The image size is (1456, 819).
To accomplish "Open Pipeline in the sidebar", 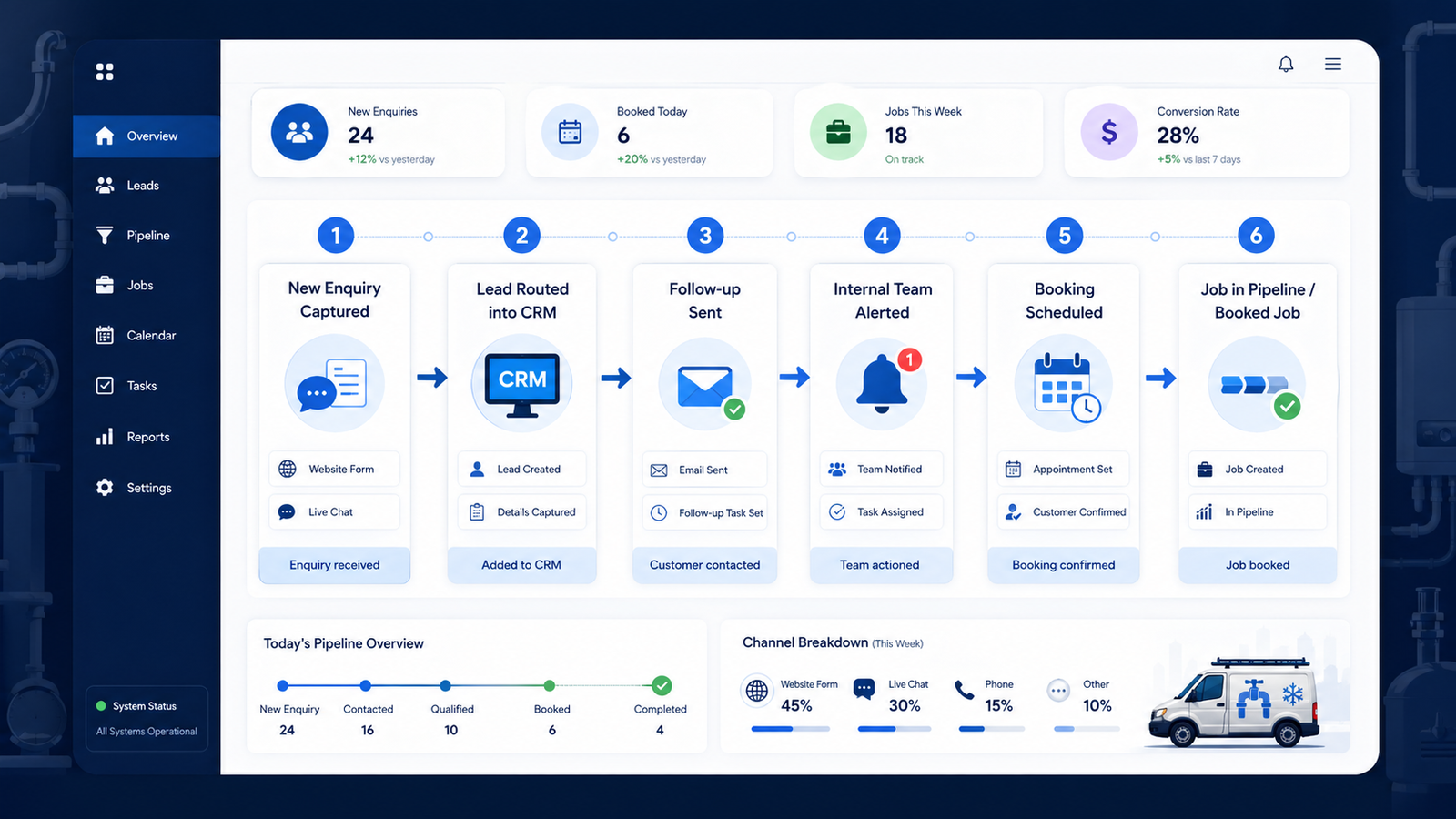I will (x=147, y=236).
